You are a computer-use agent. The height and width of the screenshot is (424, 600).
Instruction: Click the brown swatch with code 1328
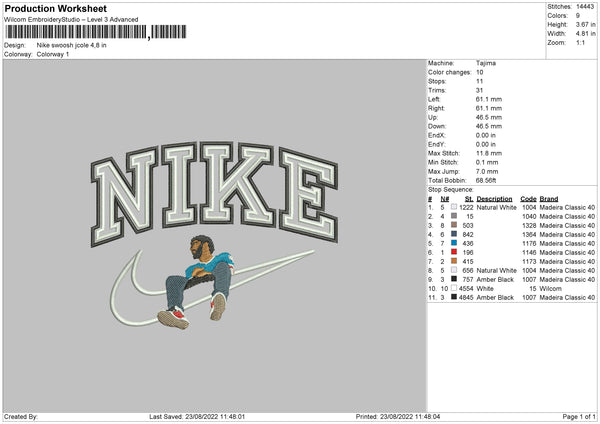[454, 225]
